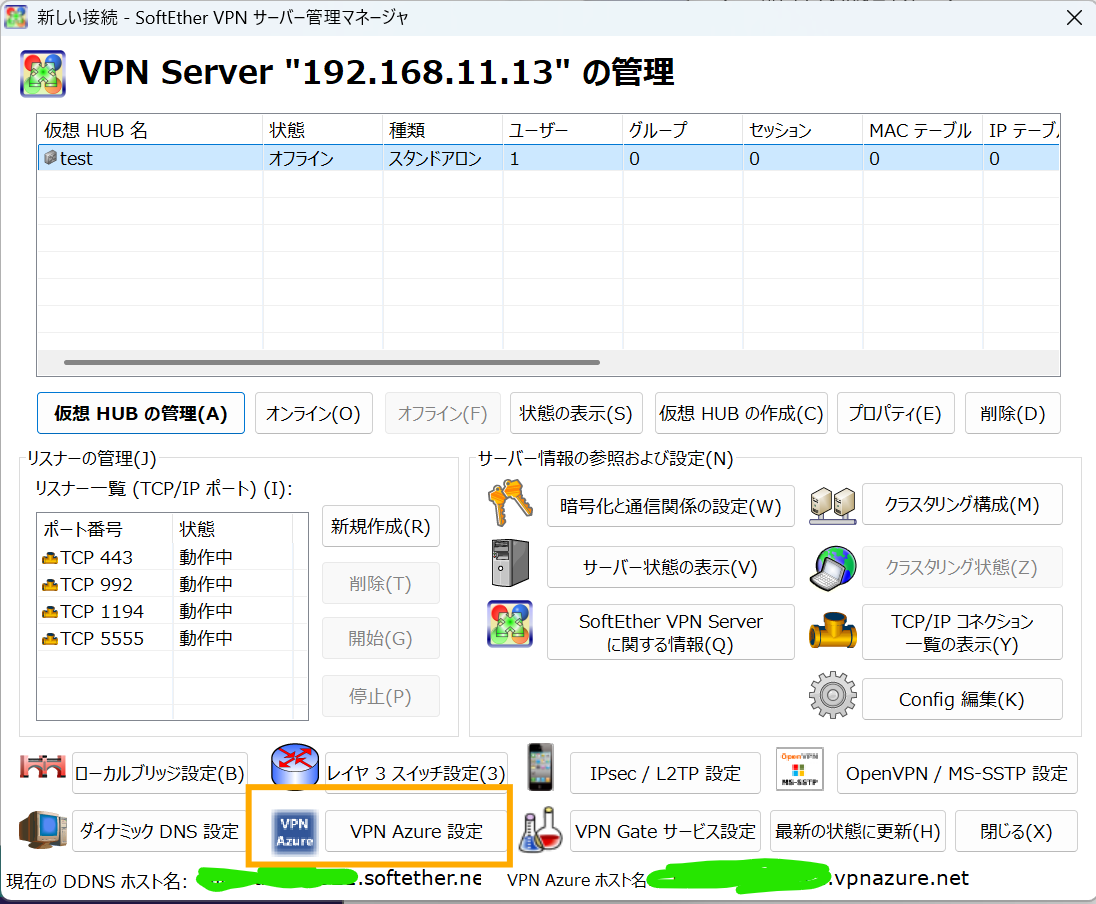Select the TCP 443 listener entry
1096x904 pixels.
pos(100,556)
